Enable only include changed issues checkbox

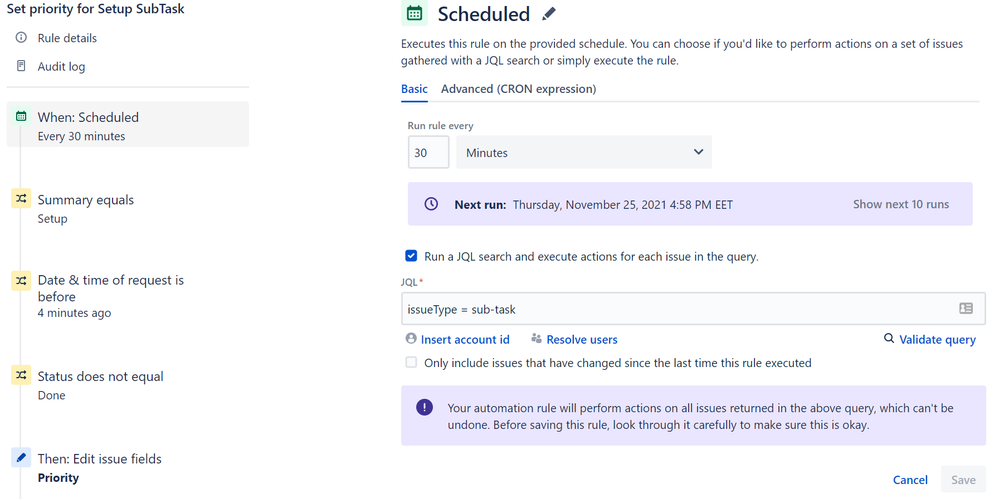coord(411,362)
